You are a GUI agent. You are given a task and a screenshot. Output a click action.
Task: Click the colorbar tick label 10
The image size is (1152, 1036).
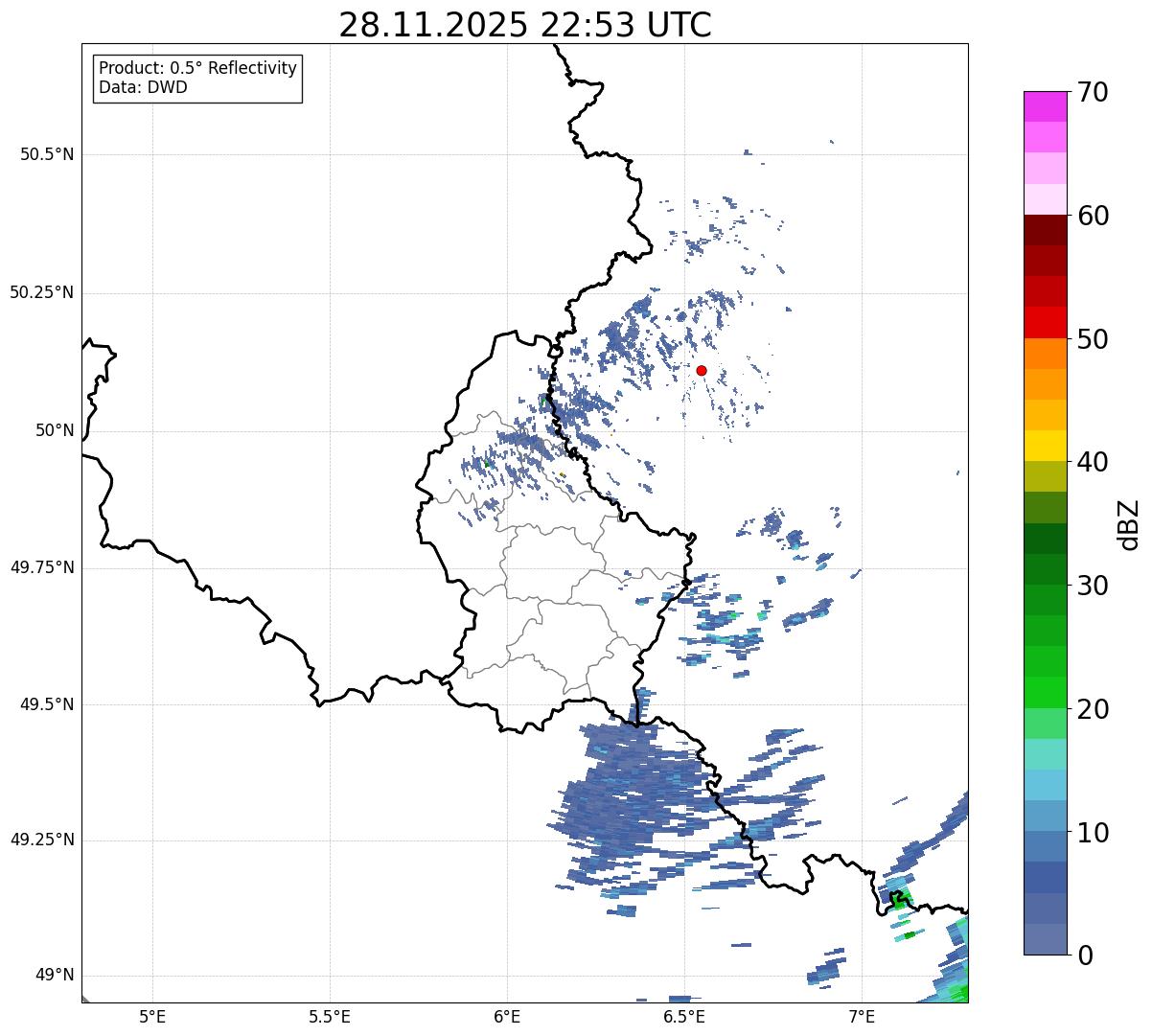(x=1094, y=833)
